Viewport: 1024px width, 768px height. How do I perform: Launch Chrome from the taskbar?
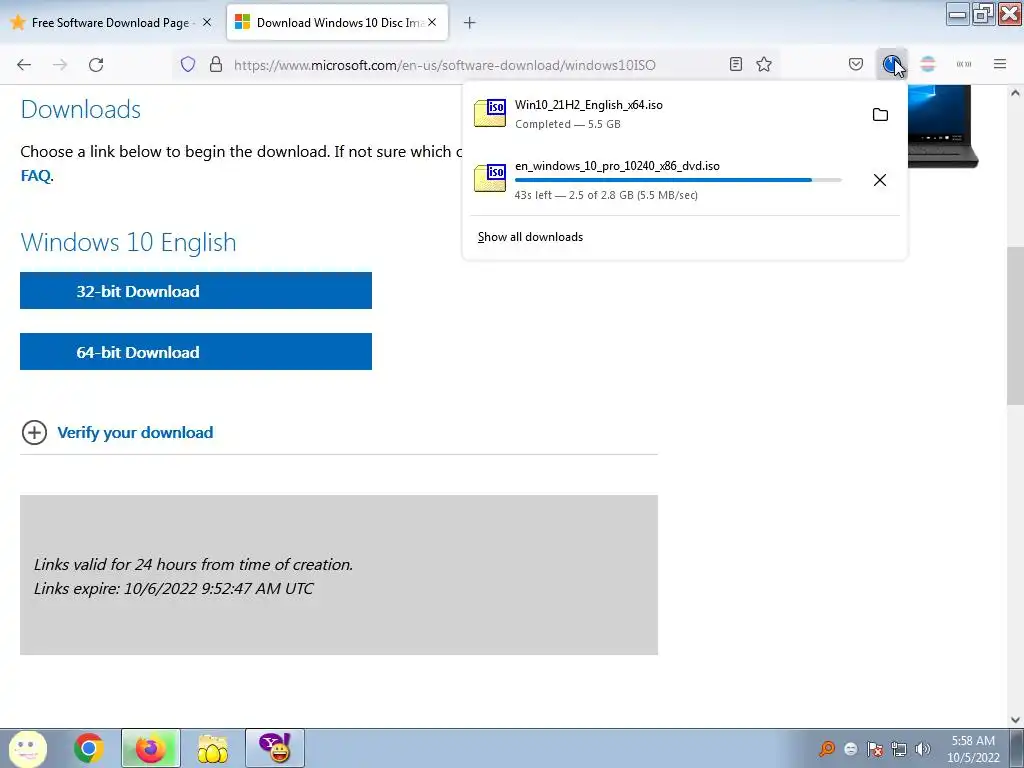89,748
